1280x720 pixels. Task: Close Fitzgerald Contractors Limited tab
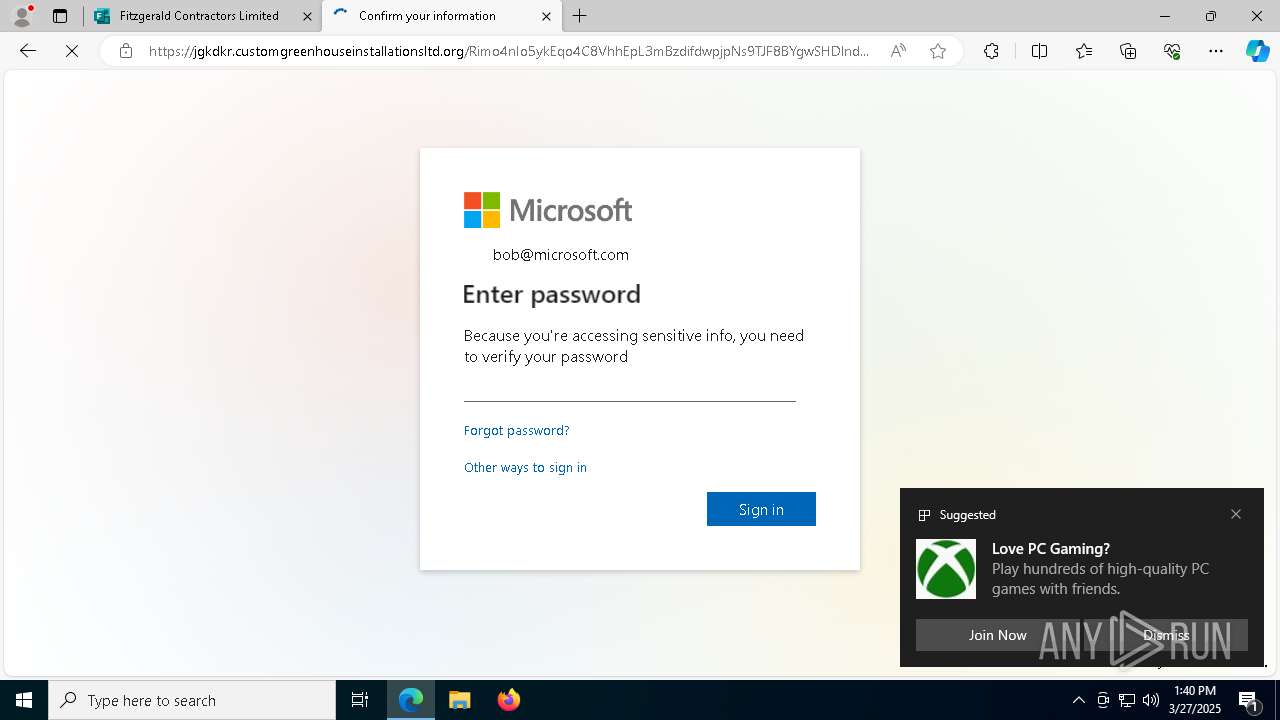(x=307, y=16)
